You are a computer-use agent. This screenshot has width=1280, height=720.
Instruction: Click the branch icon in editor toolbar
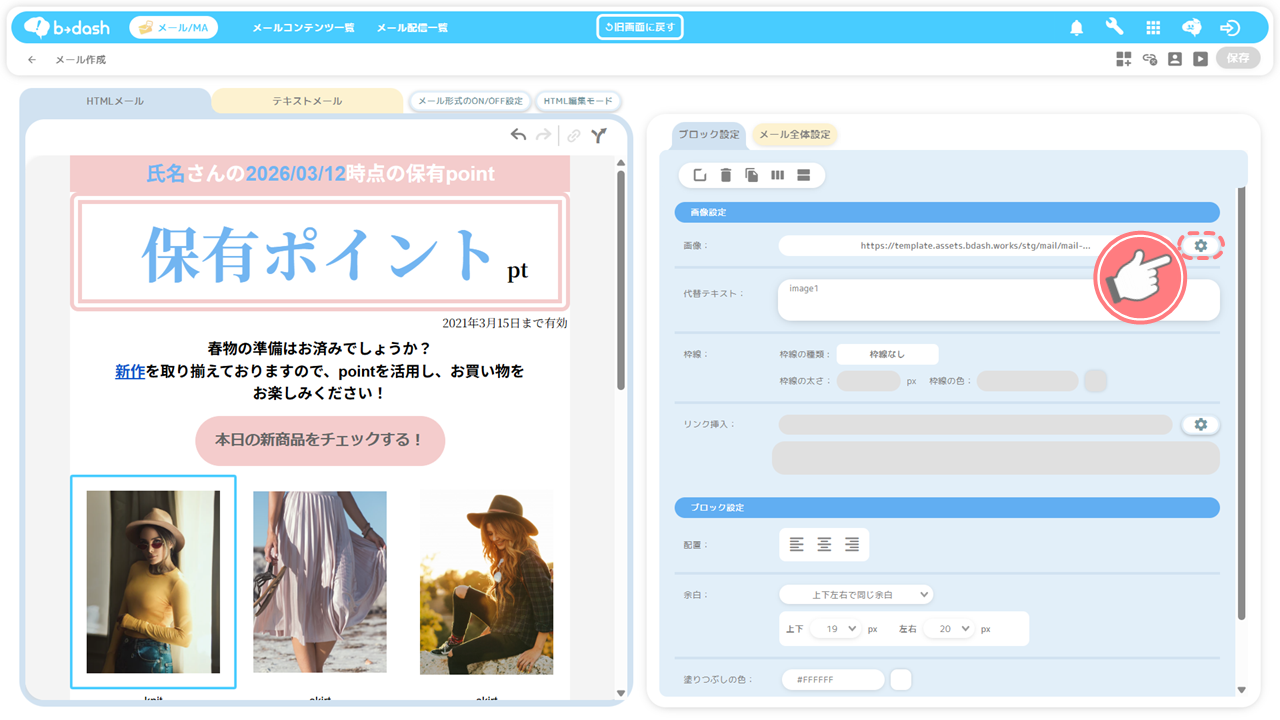[598, 135]
